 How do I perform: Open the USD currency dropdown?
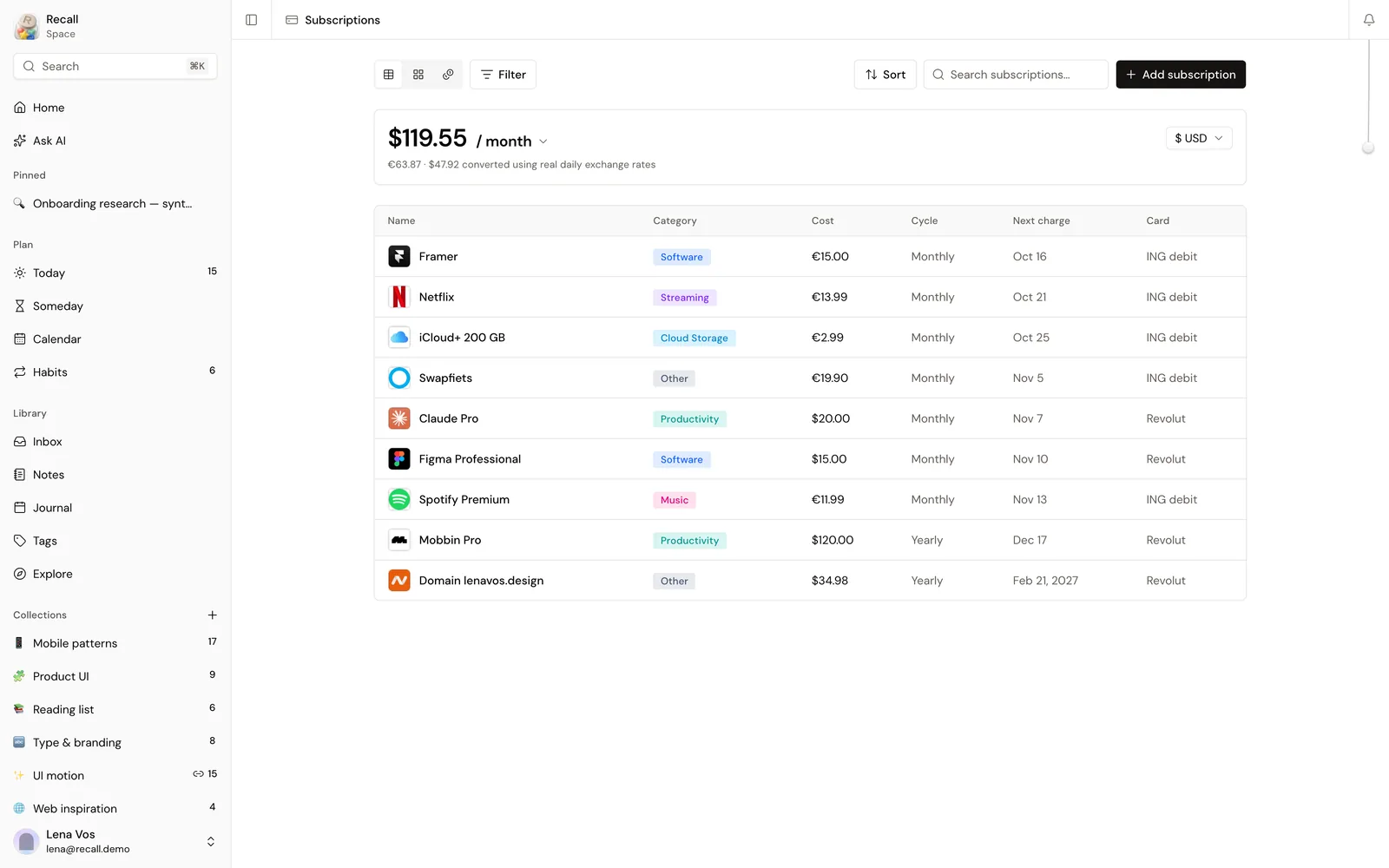pos(1199,138)
